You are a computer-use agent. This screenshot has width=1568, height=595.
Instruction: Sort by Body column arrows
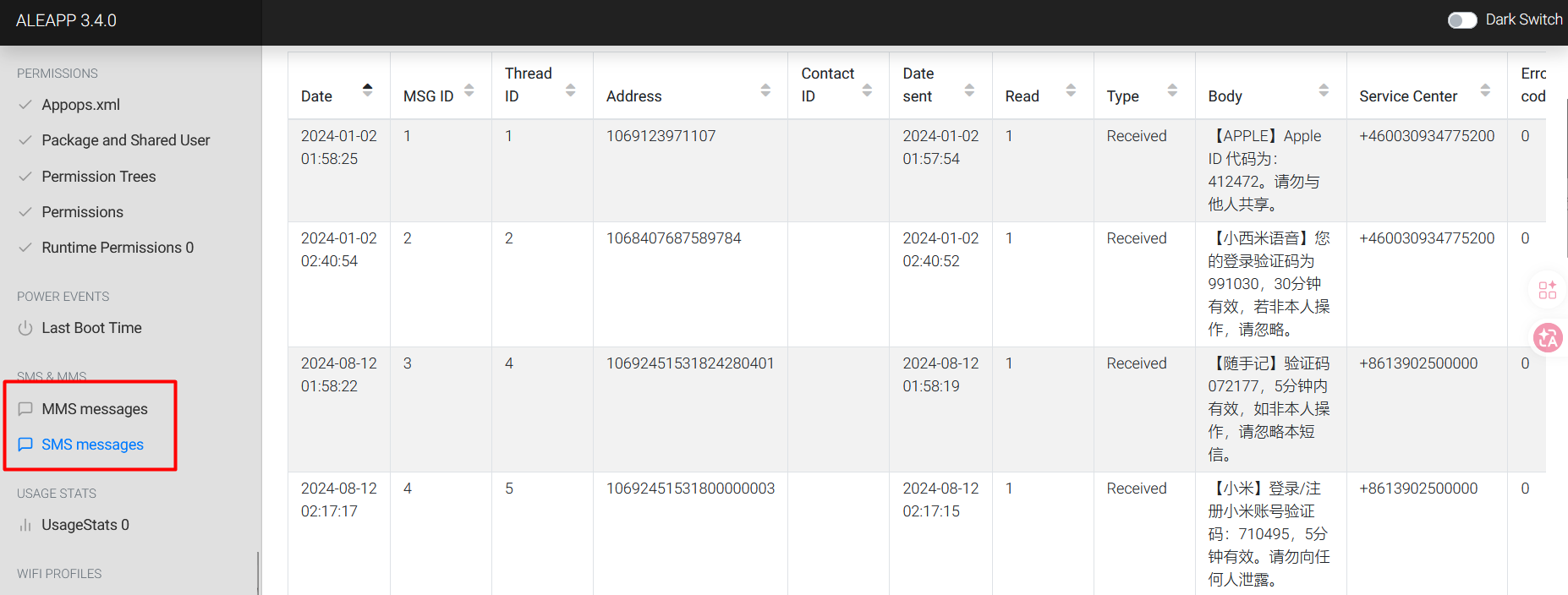click(x=1324, y=90)
